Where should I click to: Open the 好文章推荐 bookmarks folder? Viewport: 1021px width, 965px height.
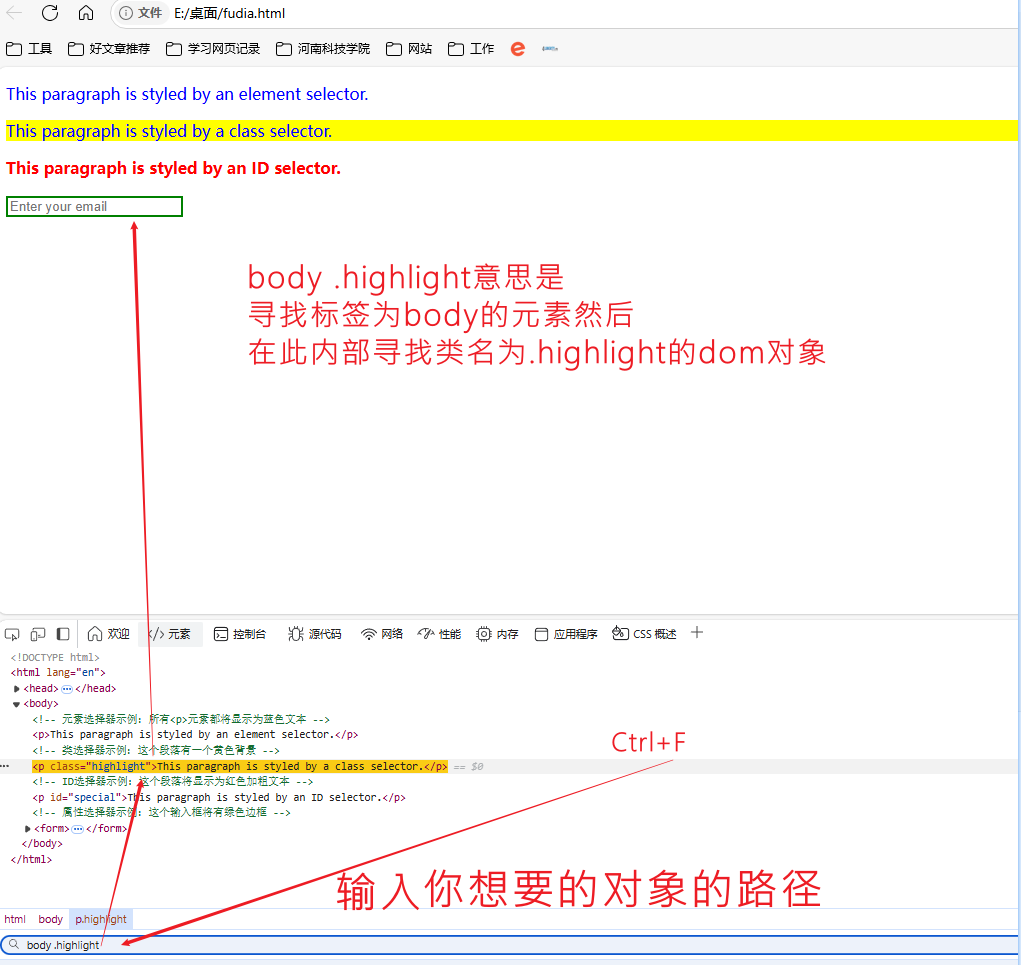pyautogui.click(x=109, y=49)
